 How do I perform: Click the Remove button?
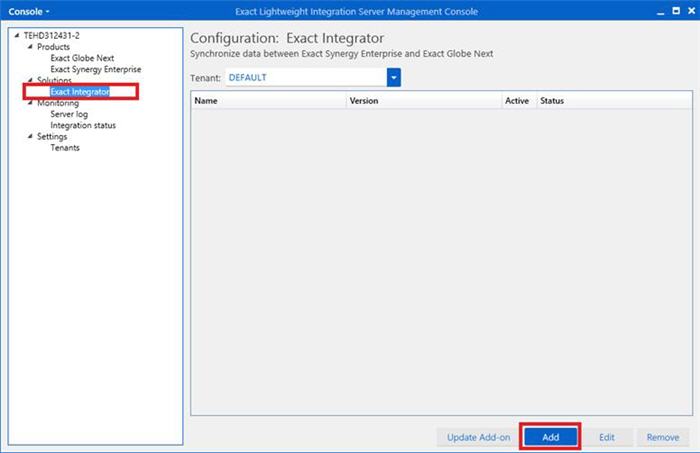coord(663,437)
